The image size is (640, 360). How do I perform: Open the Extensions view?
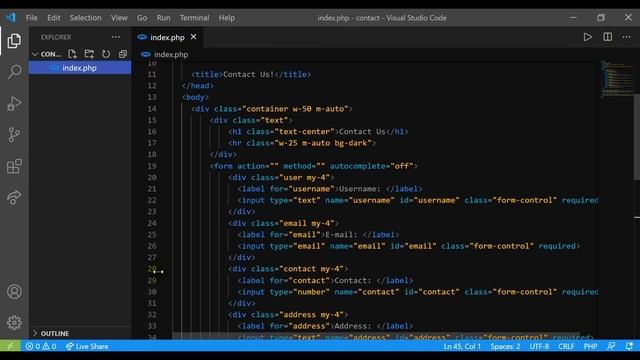[14, 166]
